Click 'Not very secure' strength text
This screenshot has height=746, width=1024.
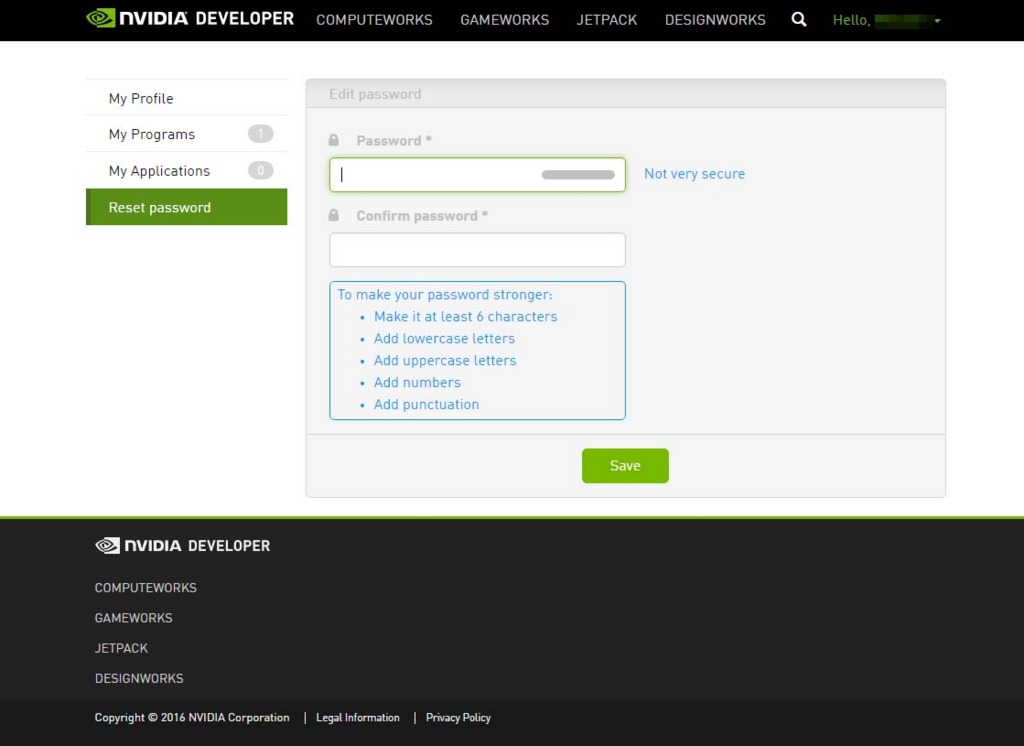tap(694, 174)
